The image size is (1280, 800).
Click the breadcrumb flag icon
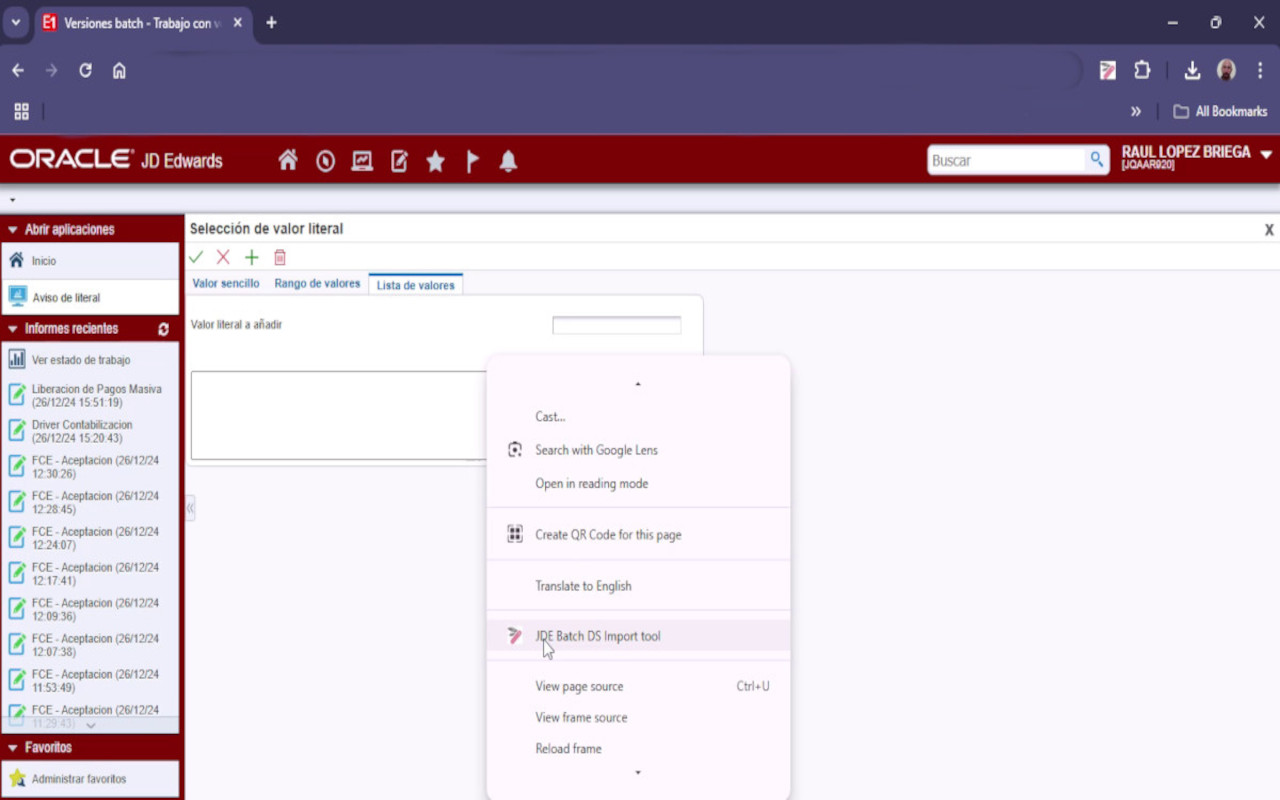click(471, 160)
